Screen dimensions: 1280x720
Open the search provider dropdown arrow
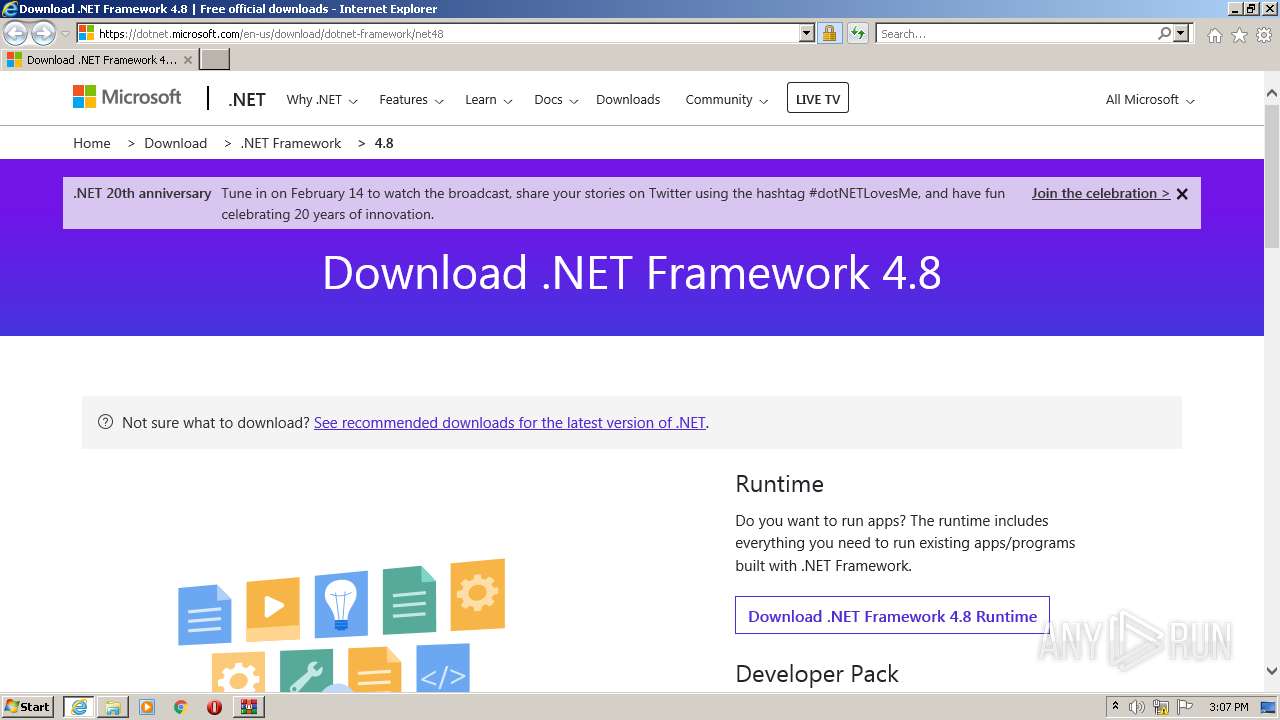(x=1181, y=33)
